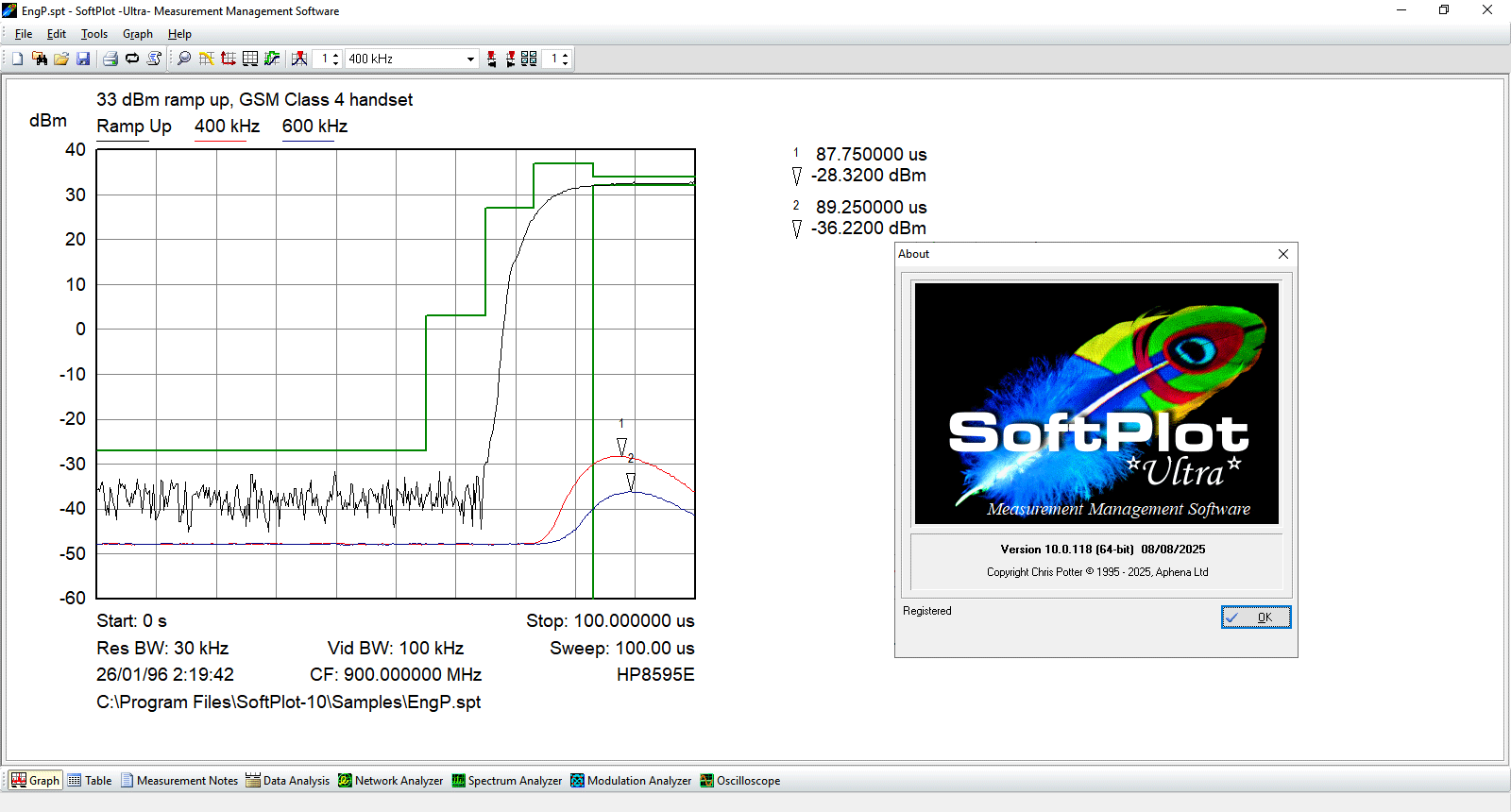Viewport: 1511px width, 812px height.
Task: Select marker 1 triangle on graph
Action: 621,446
